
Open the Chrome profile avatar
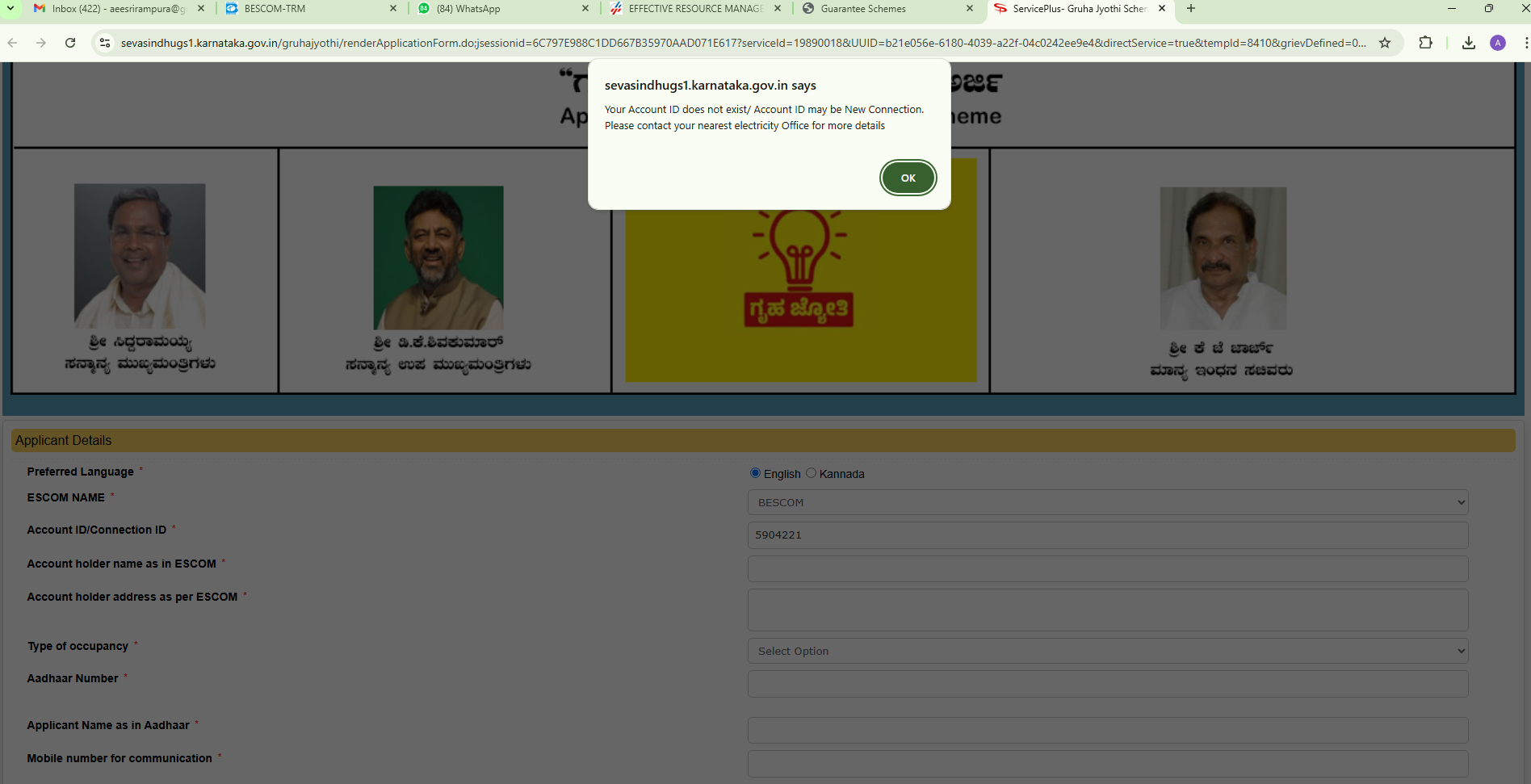tap(1498, 43)
